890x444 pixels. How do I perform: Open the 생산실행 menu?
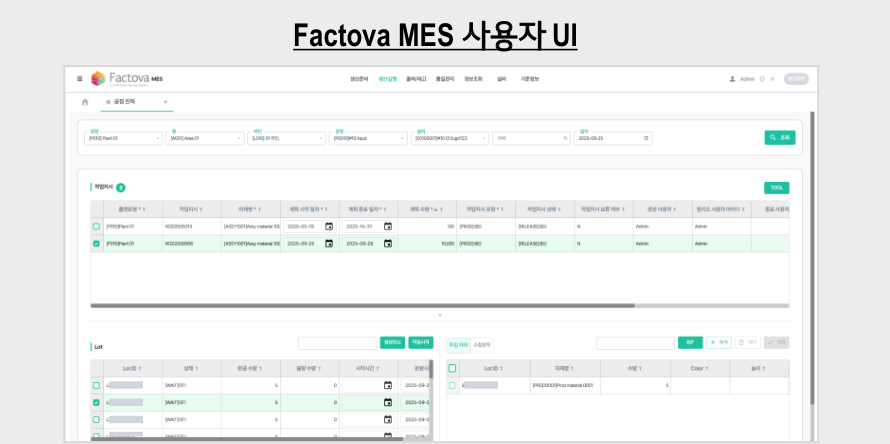(388, 79)
